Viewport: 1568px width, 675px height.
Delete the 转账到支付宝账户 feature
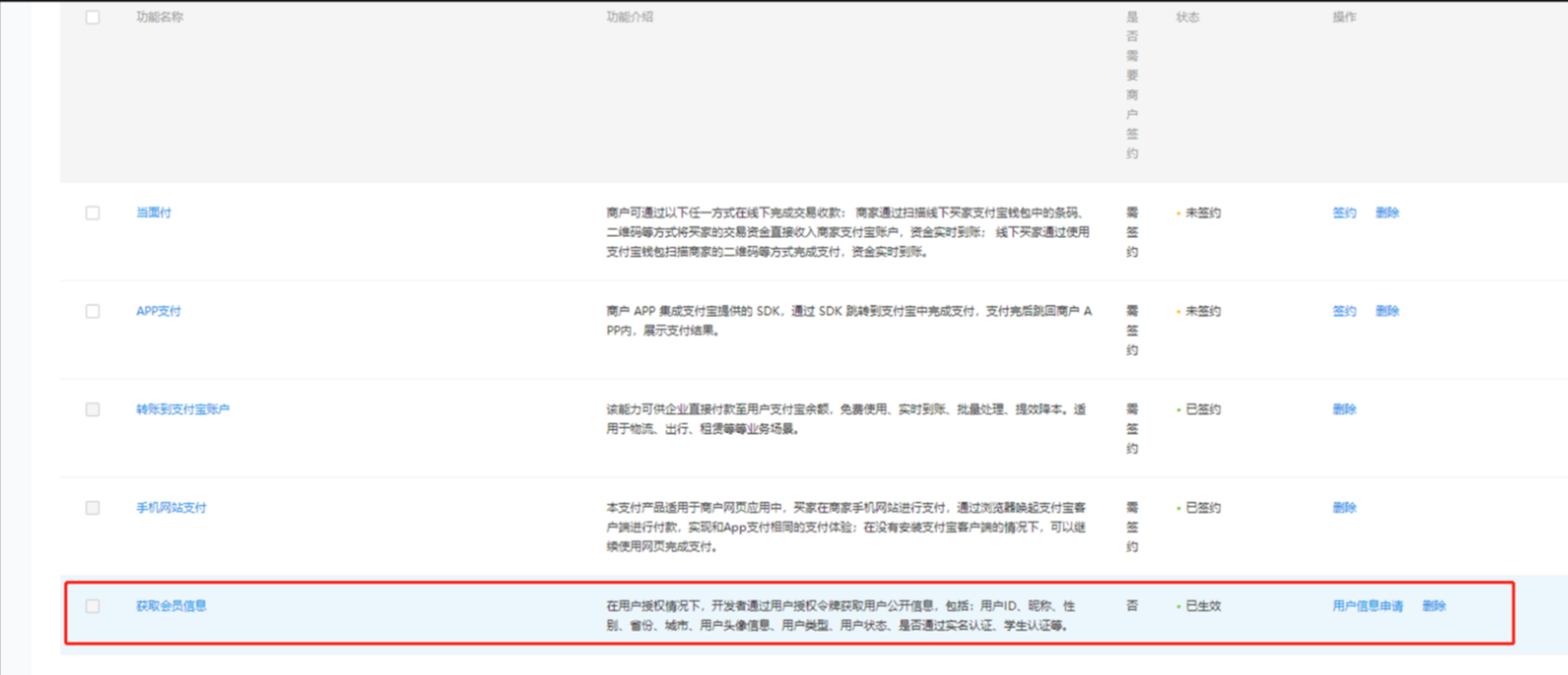point(1344,409)
